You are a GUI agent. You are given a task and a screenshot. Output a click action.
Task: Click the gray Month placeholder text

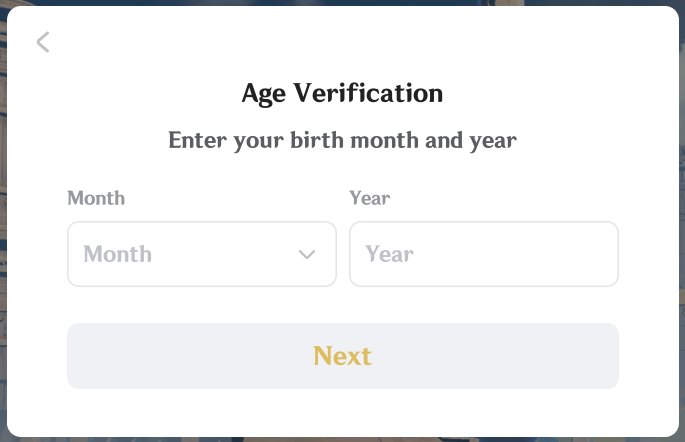[x=118, y=254]
